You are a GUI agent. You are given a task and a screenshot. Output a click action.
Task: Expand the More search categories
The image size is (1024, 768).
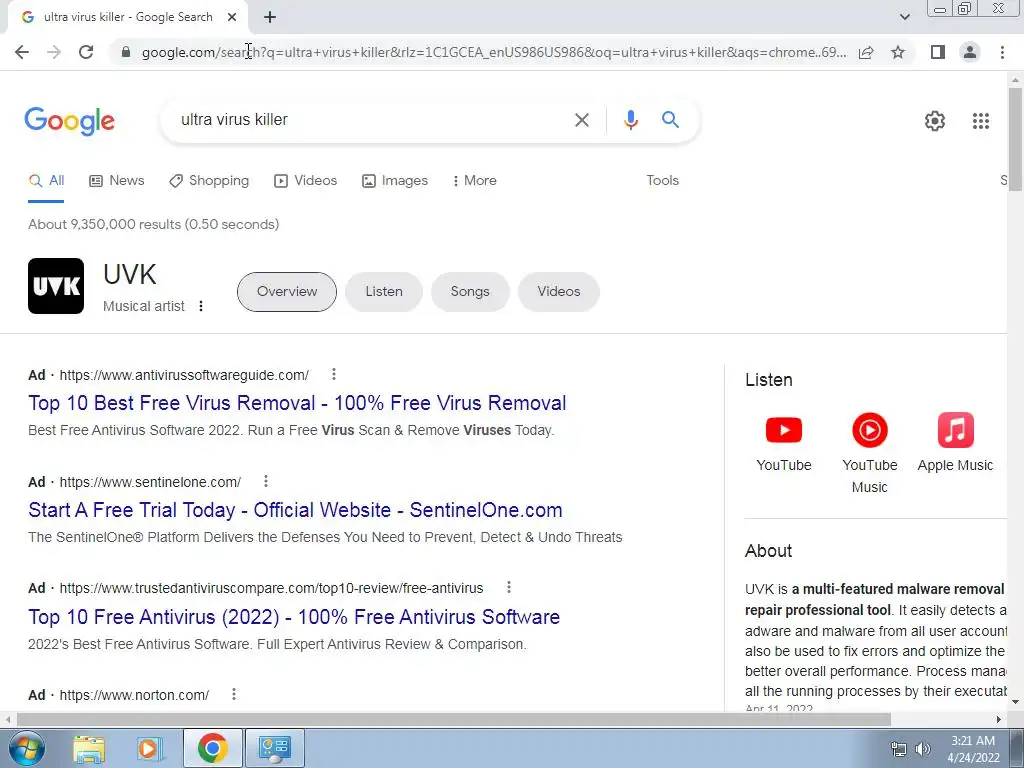[474, 181]
